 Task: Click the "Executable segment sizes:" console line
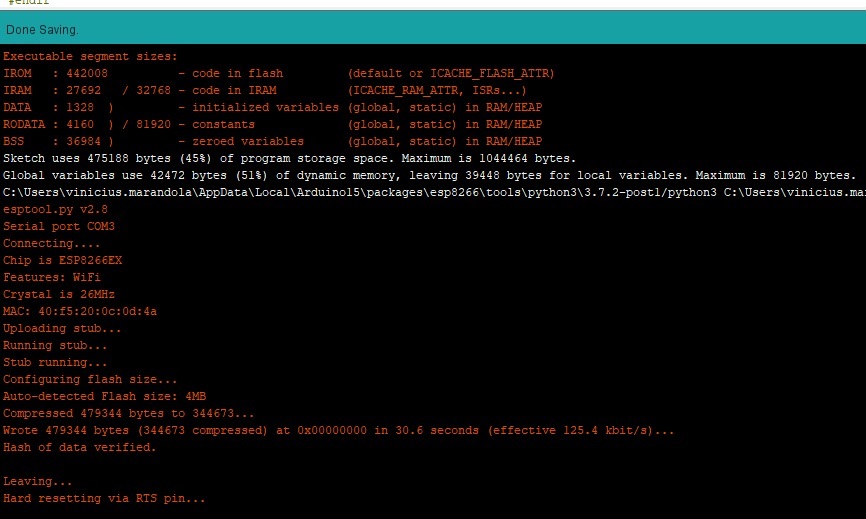click(90, 56)
